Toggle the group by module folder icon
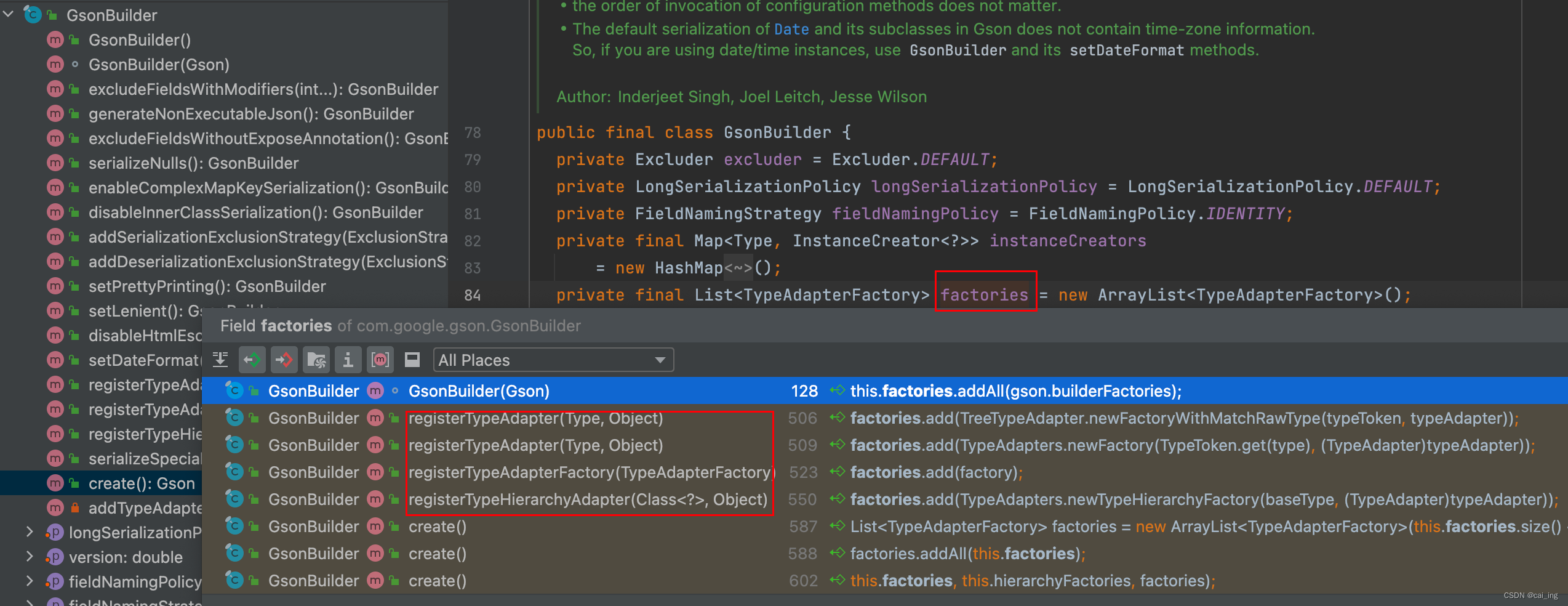The width and height of the screenshot is (1568, 606). click(x=316, y=360)
